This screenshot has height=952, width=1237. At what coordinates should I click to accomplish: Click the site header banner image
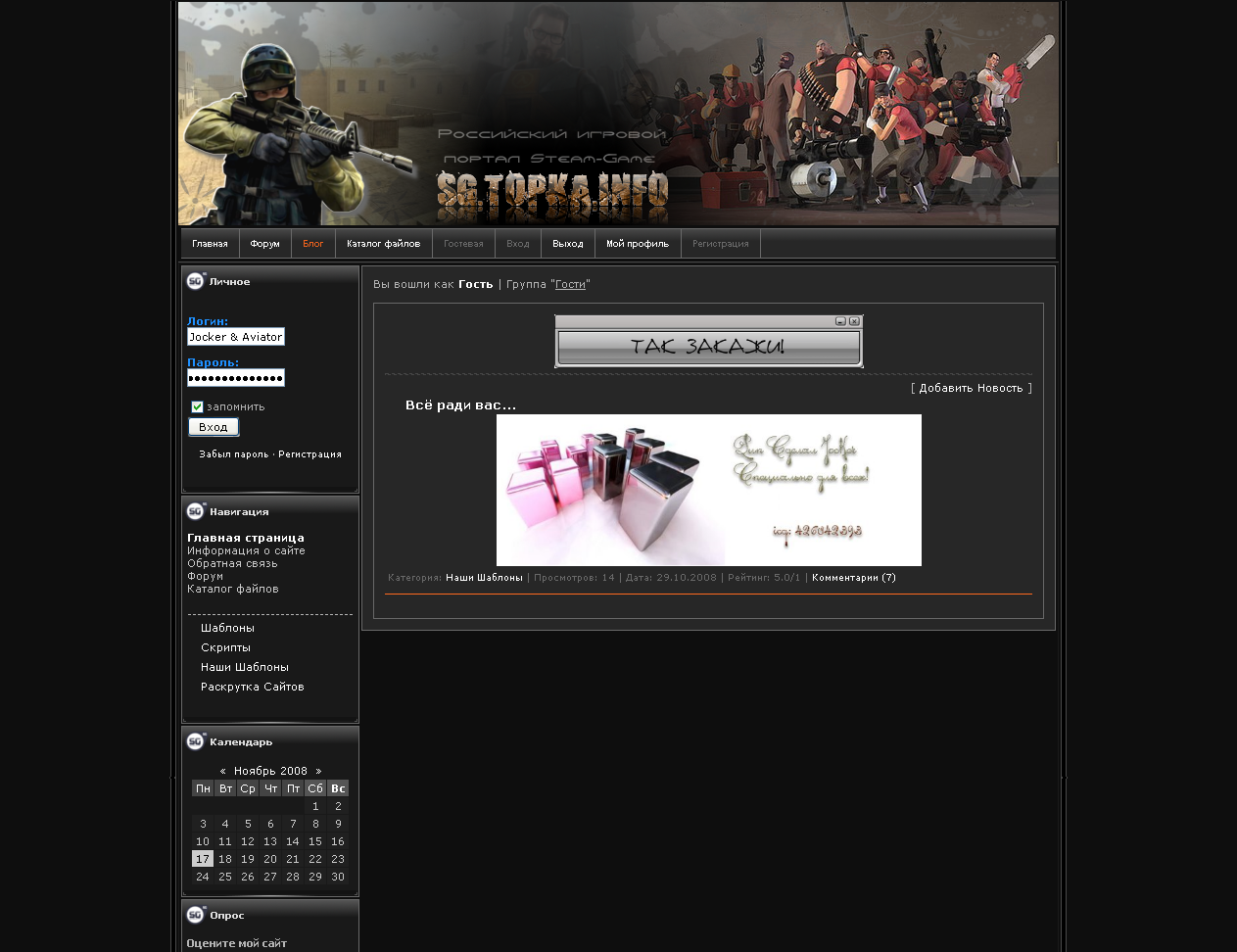point(618,114)
